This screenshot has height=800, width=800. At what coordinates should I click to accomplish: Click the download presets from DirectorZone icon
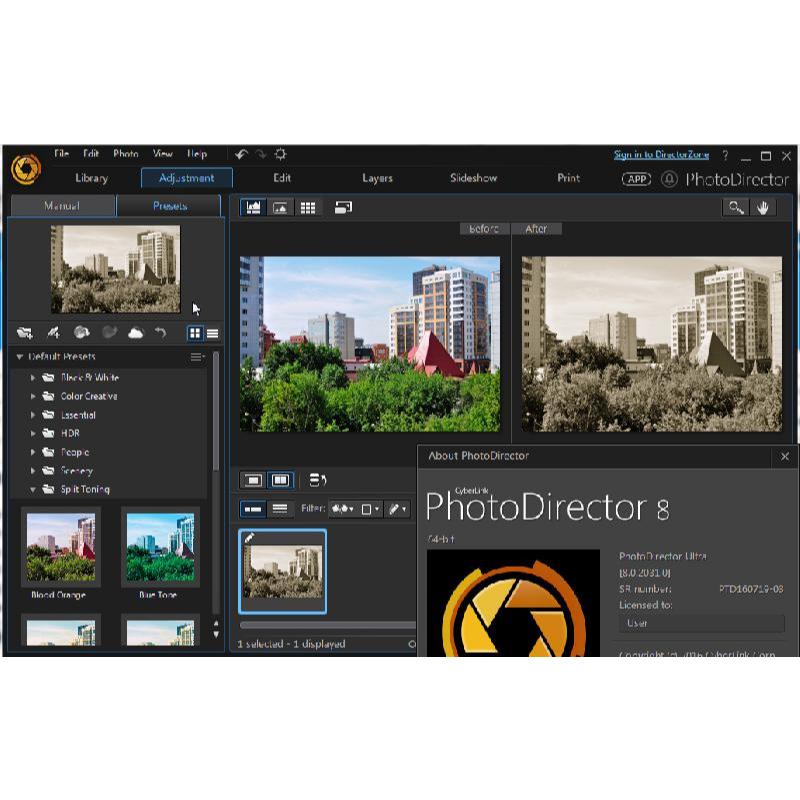(82, 334)
